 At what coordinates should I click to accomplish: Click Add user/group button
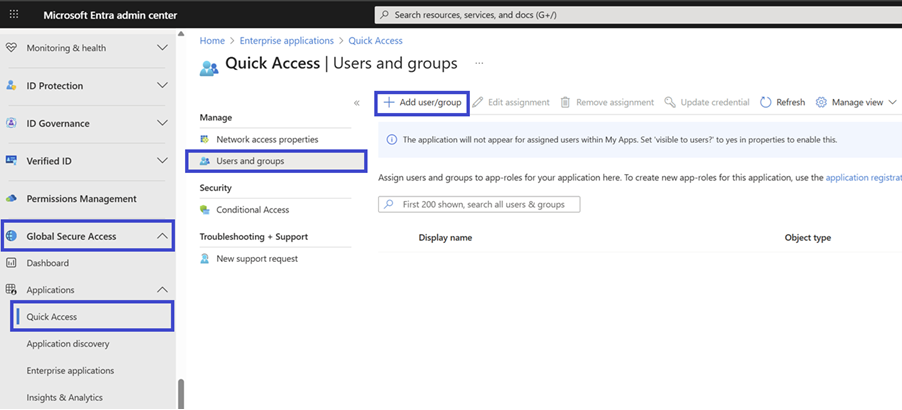pyautogui.click(x=422, y=102)
